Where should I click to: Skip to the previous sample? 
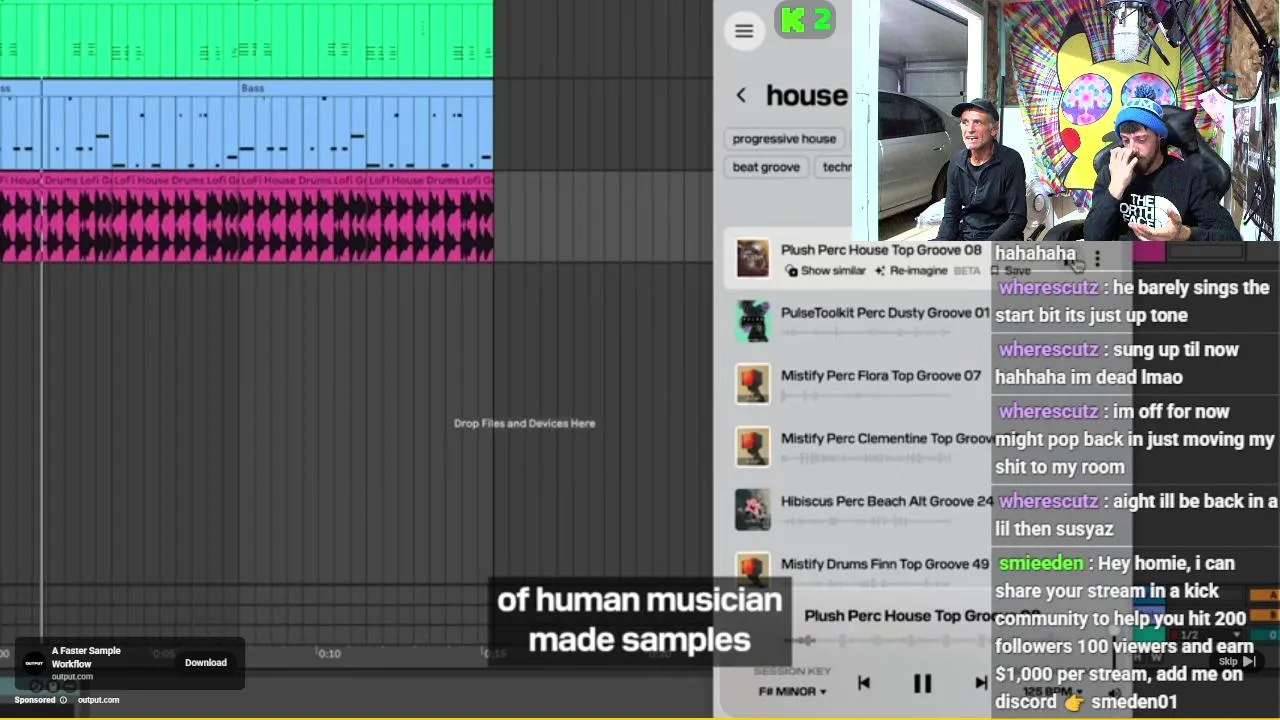(864, 684)
